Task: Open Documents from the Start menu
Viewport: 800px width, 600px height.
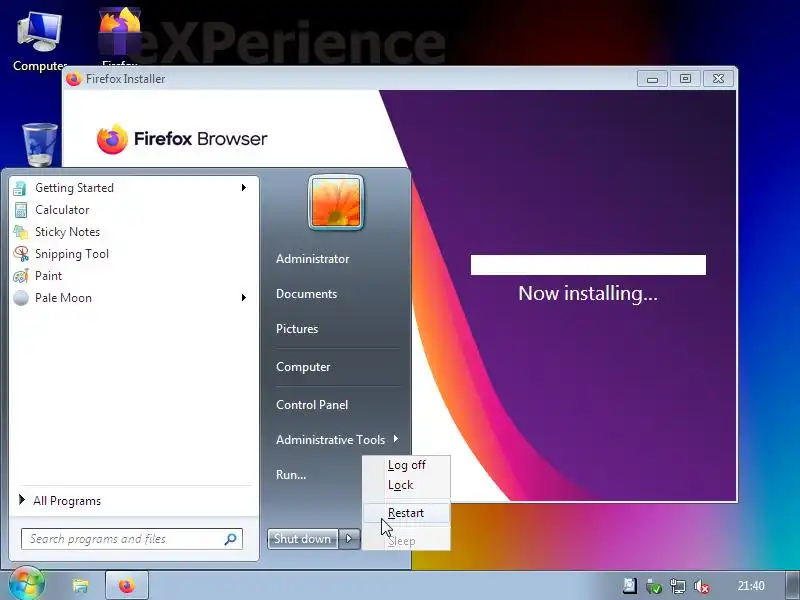Action: (x=306, y=294)
